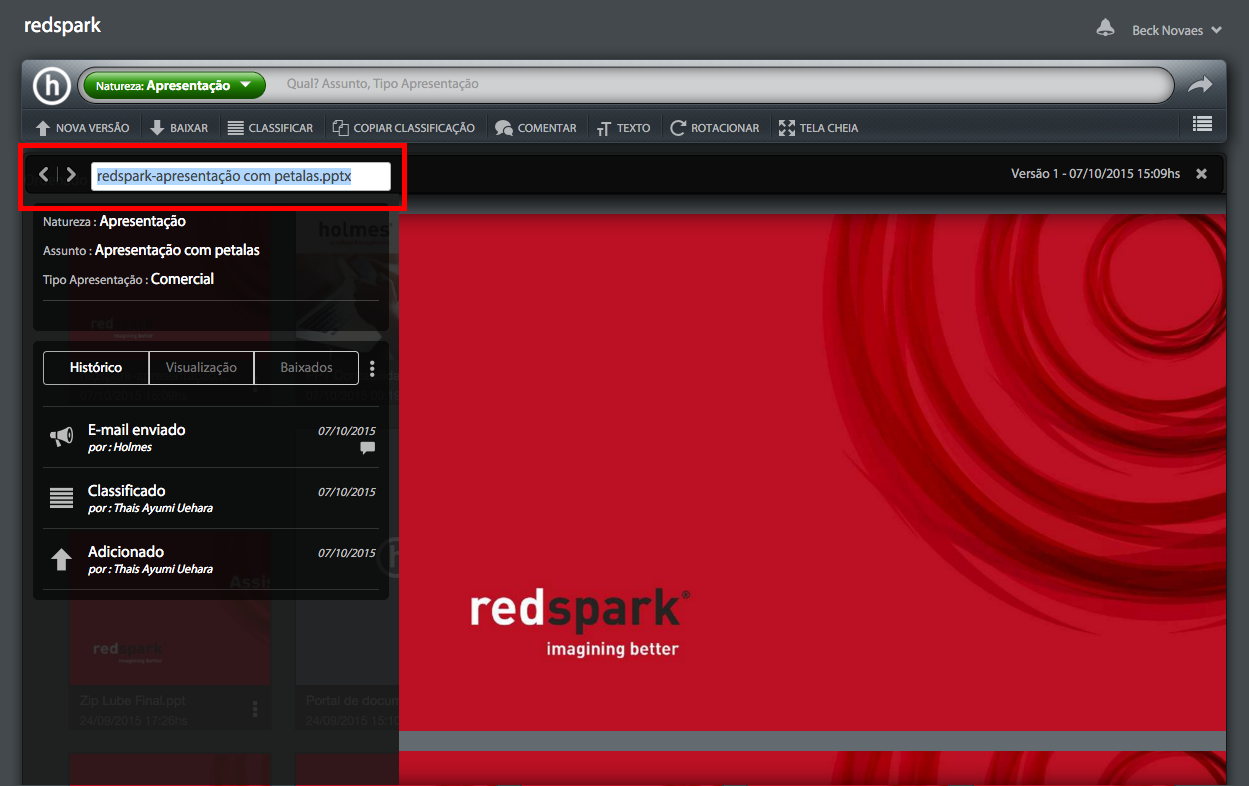Open the 'Adicionado' history entry

coord(212,559)
